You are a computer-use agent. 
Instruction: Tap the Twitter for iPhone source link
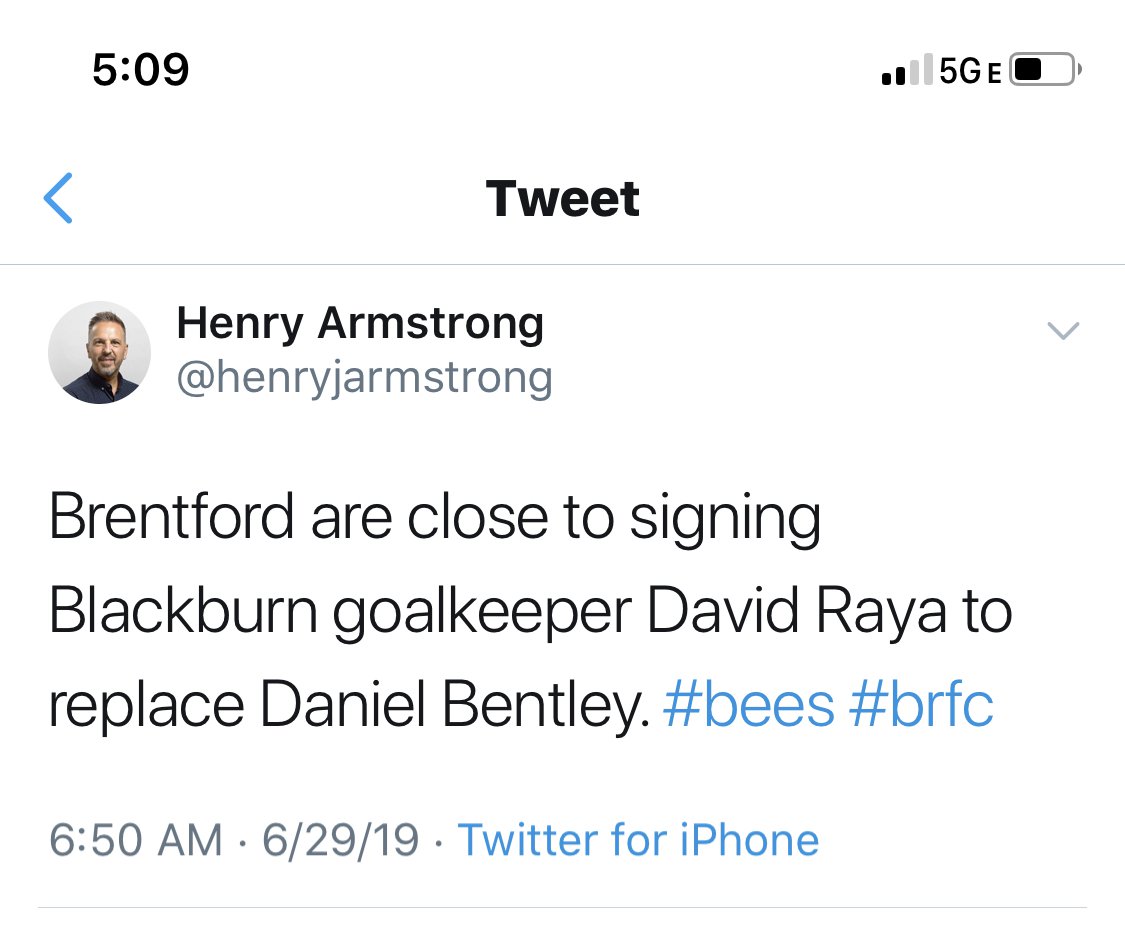pos(638,839)
